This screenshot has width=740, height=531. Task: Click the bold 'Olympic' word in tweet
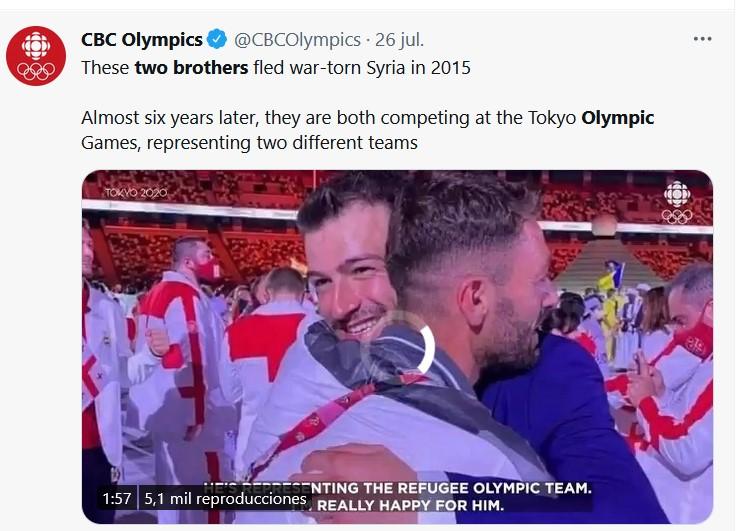[x=617, y=118]
